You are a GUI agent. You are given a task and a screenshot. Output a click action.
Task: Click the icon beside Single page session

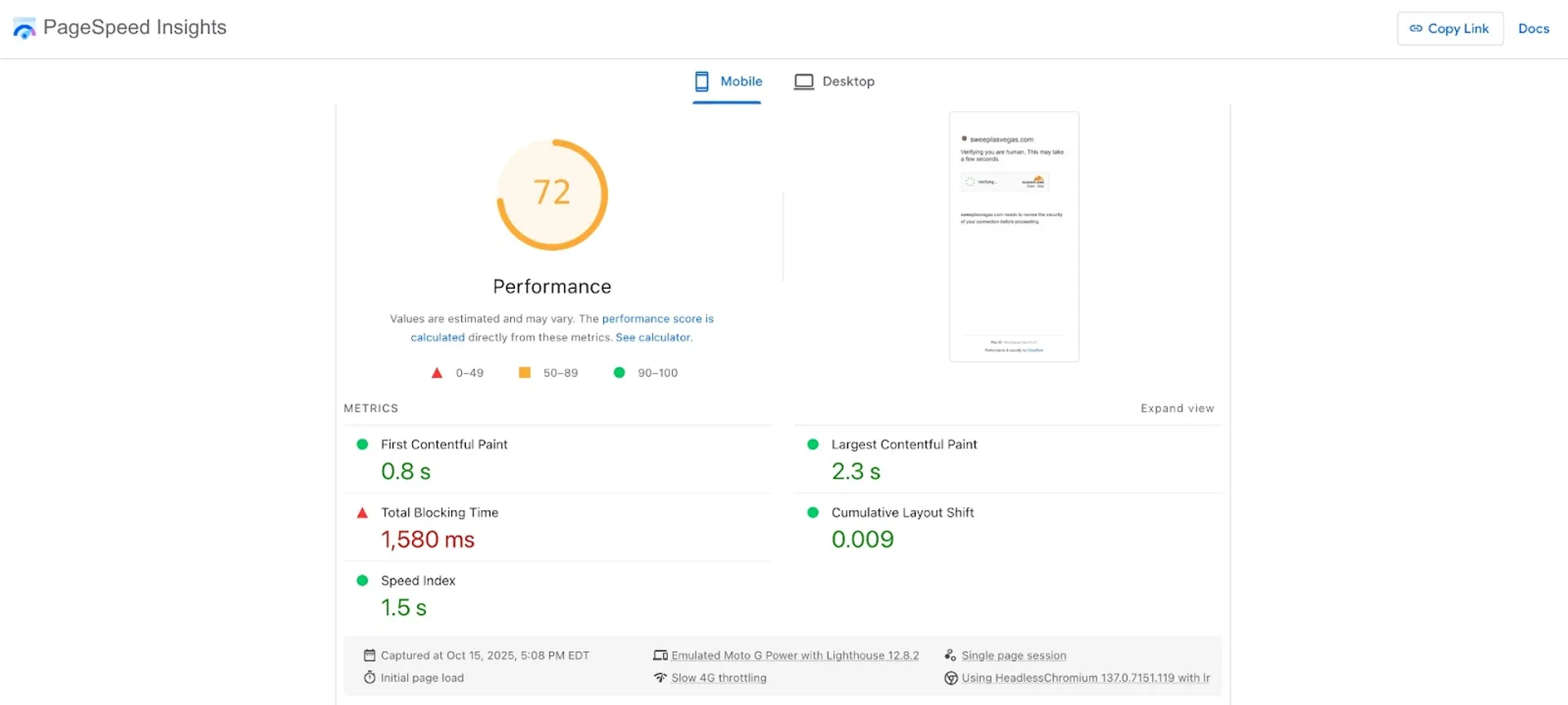[950, 655]
